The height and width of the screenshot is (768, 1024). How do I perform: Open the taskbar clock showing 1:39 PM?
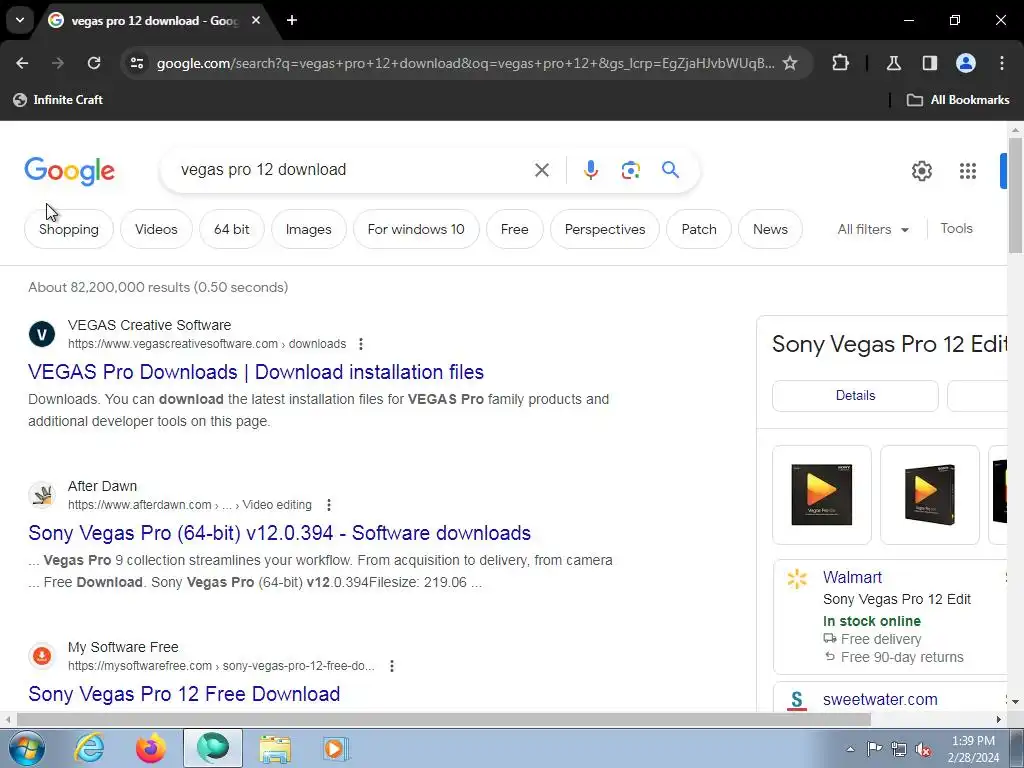973,749
